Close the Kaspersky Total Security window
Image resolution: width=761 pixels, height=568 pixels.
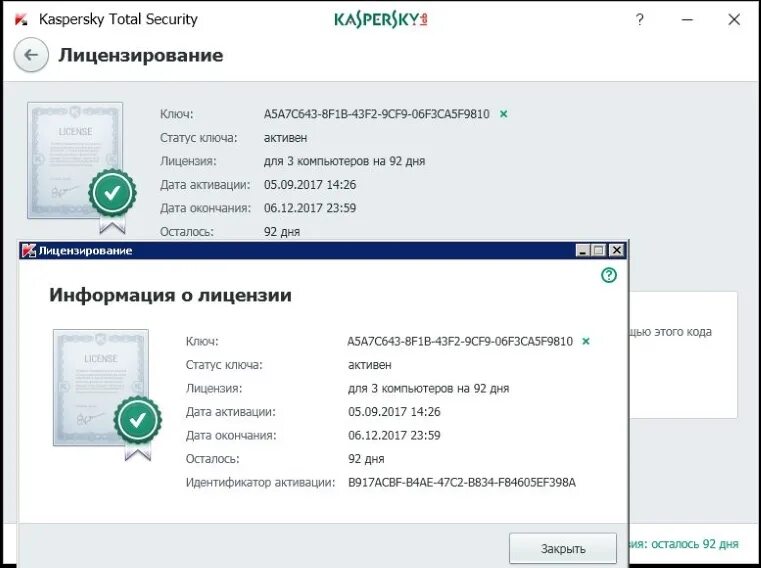[734, 20]
